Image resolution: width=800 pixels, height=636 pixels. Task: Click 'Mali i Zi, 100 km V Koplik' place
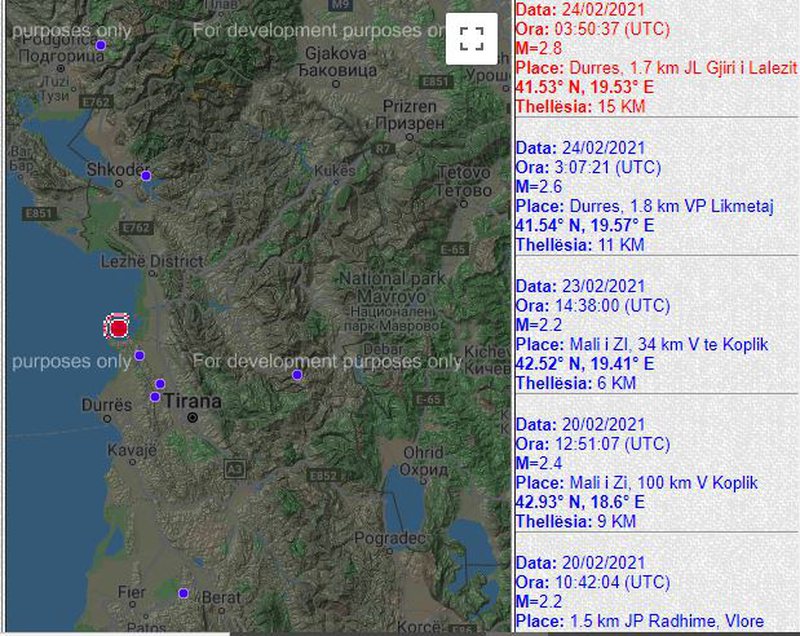point(664,482)
